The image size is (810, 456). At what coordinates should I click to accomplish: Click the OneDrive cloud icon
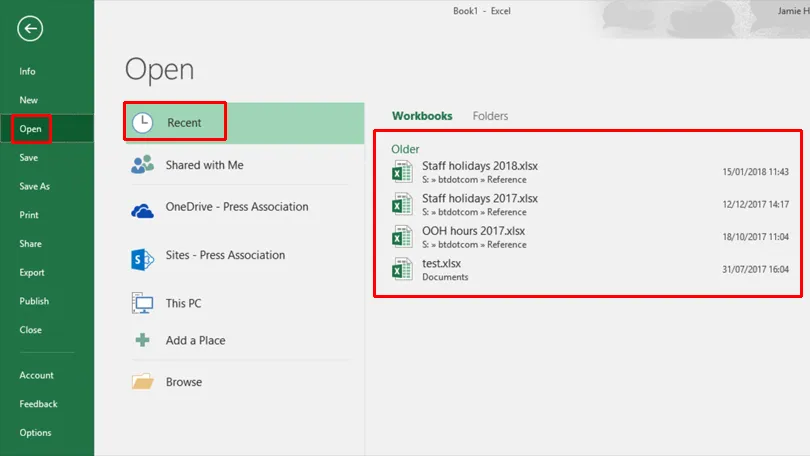click(x=143, y=208)
